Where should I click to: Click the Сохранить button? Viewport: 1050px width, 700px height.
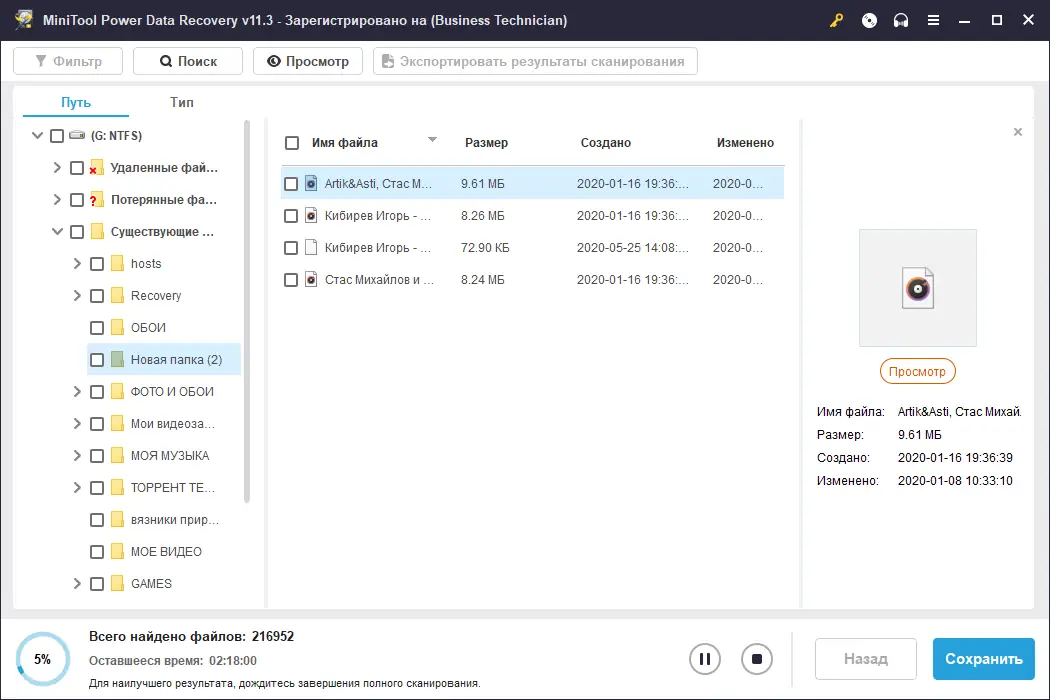coord(984,659)
